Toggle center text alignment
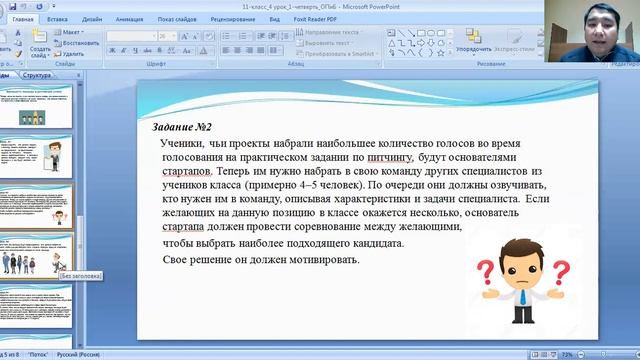The image size is (640, 360). pos(238,51)
